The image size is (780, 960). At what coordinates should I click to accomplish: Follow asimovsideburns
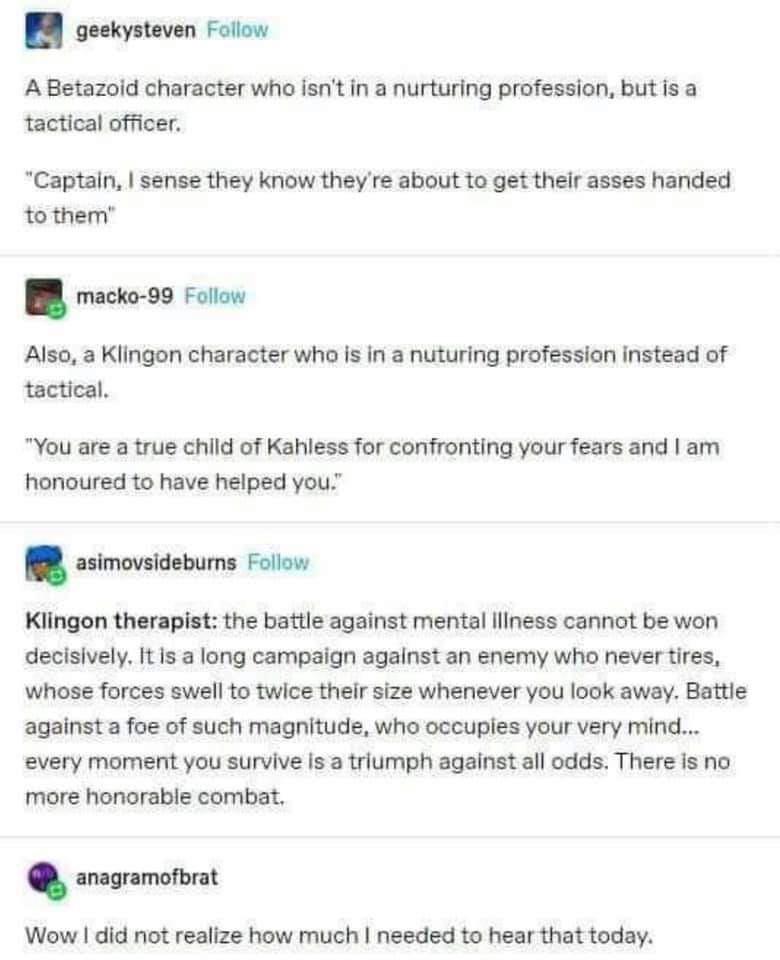[278, 563]
